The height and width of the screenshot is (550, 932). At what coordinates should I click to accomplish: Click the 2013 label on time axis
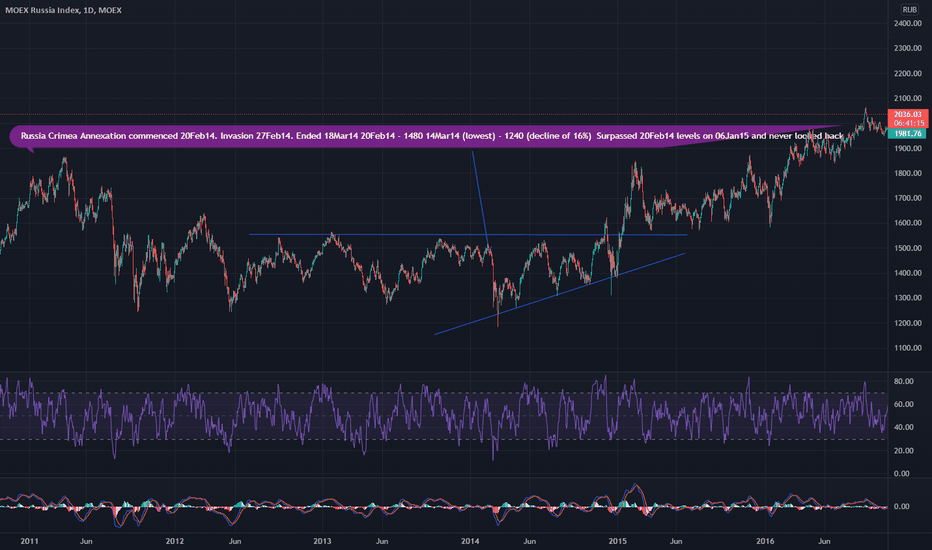click(x=322, y=541)
